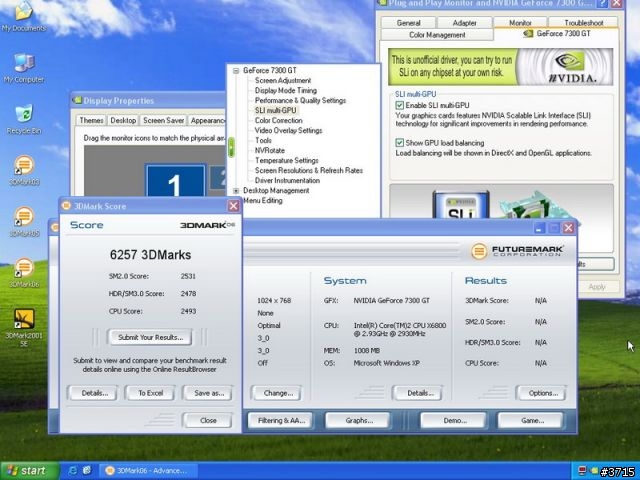Select Screen Resolutions & Refresh Rates item
This screenshot has height=480, width=640.
(309, 170)
